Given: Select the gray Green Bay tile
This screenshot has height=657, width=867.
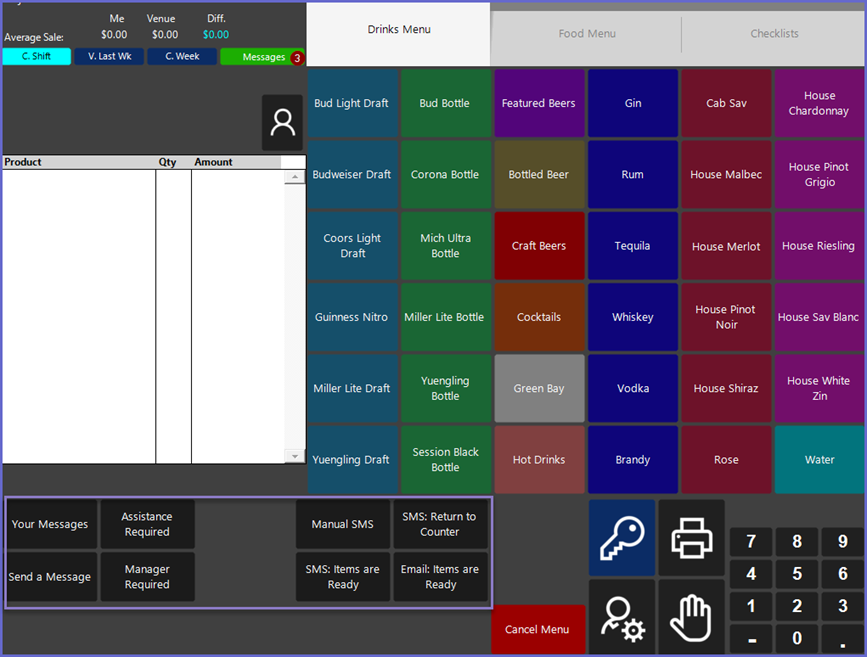Looking at the screenshot, I should click(x=538, y=389).
